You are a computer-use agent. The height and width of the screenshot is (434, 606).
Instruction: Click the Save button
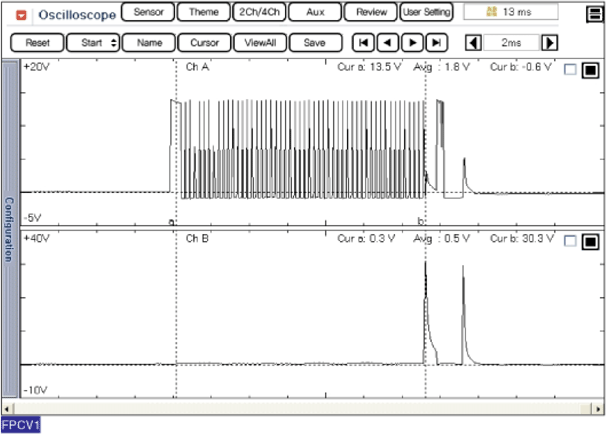click(314, 43)
